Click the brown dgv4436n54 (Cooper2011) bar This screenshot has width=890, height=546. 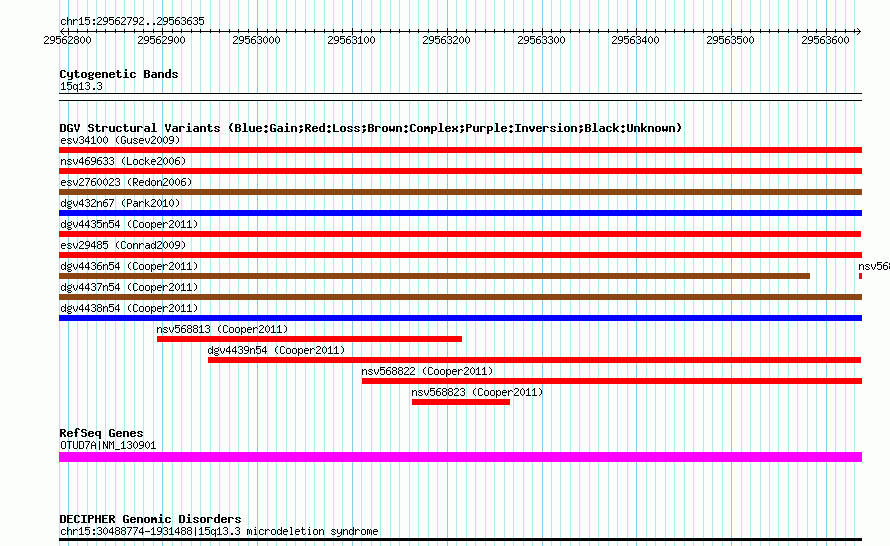(x=434, y=276)
